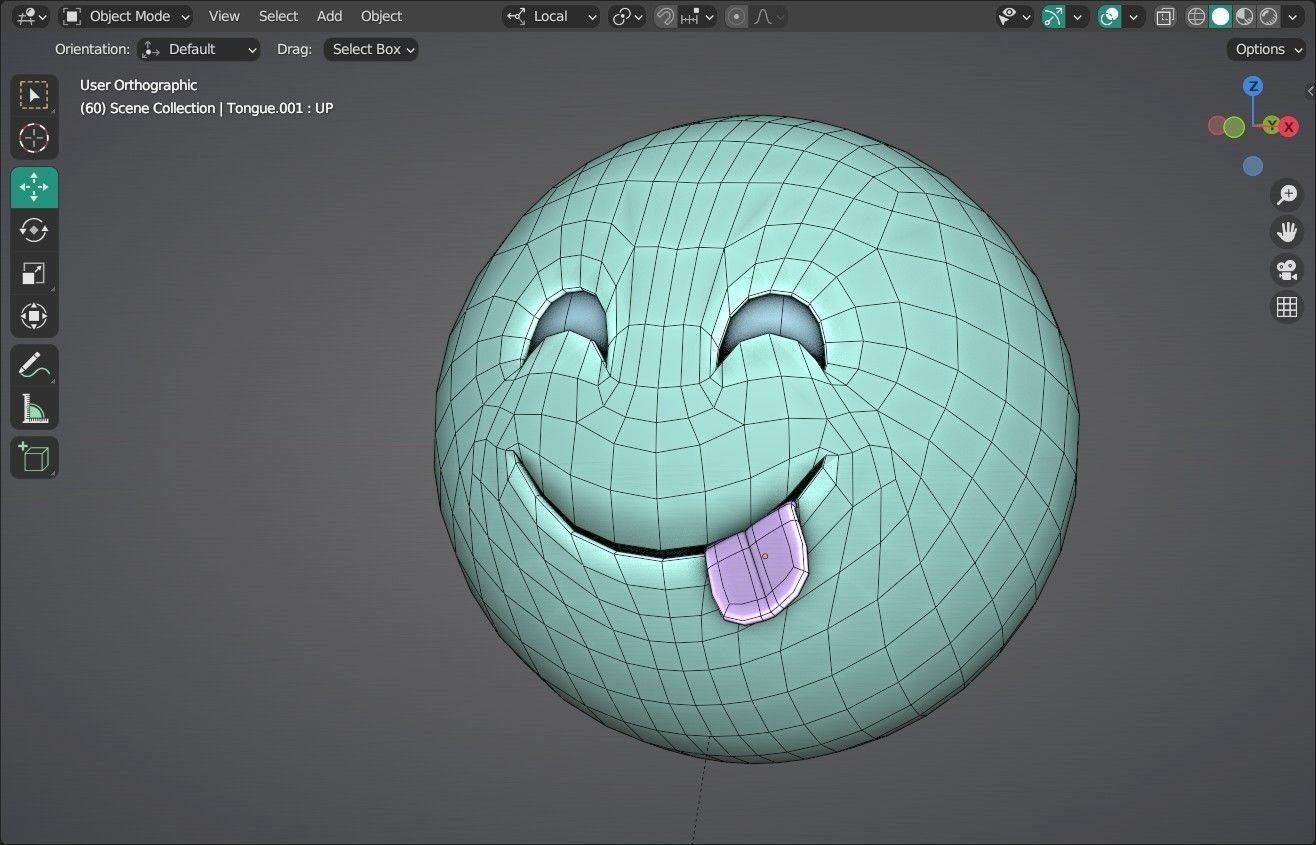This screenshot has height=845, width=1316.
Task: Choose the Measure ruler tool
Action: tap(34, 408)
